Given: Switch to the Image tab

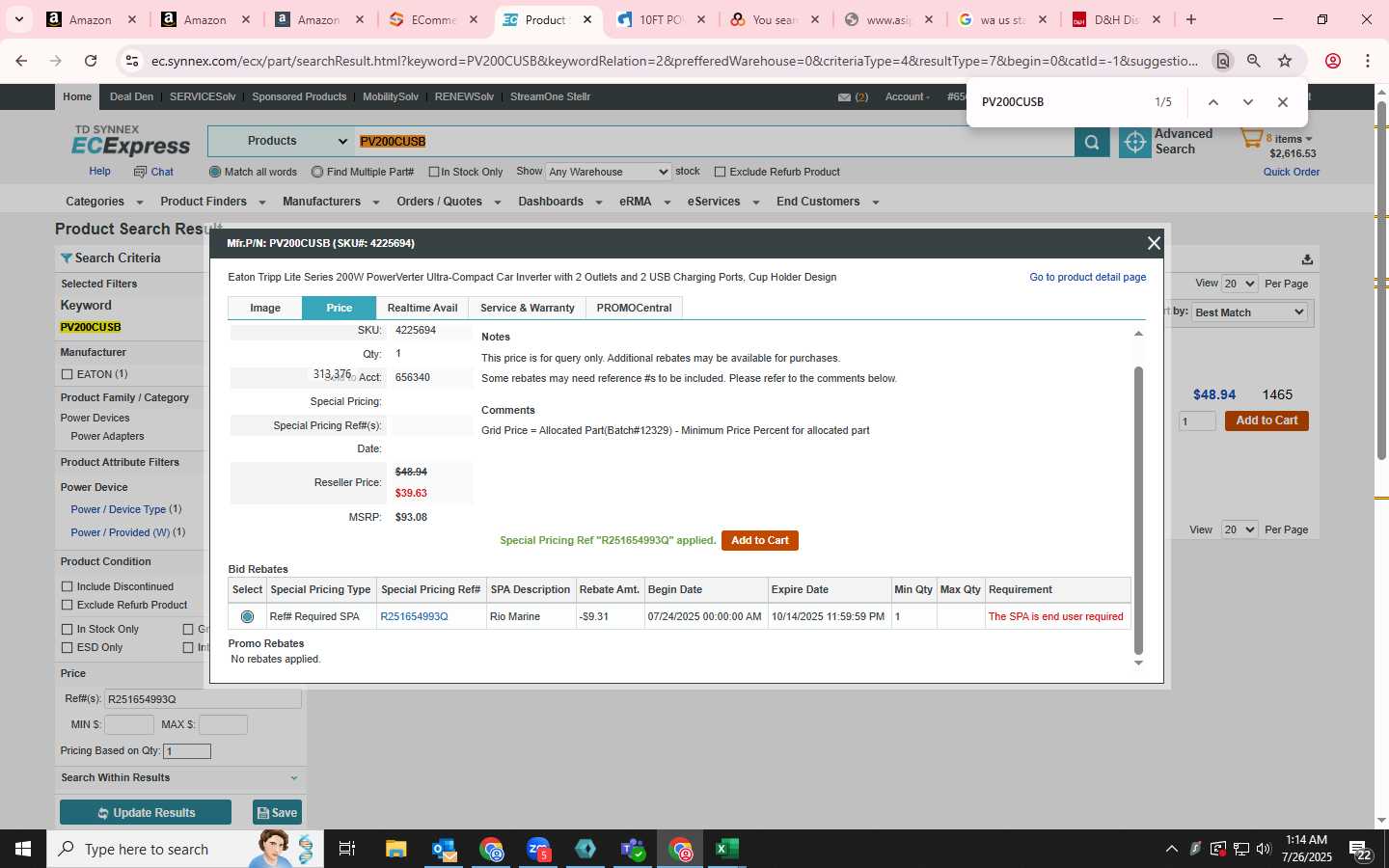Looking at the screenshot, I should click(265, 308).
